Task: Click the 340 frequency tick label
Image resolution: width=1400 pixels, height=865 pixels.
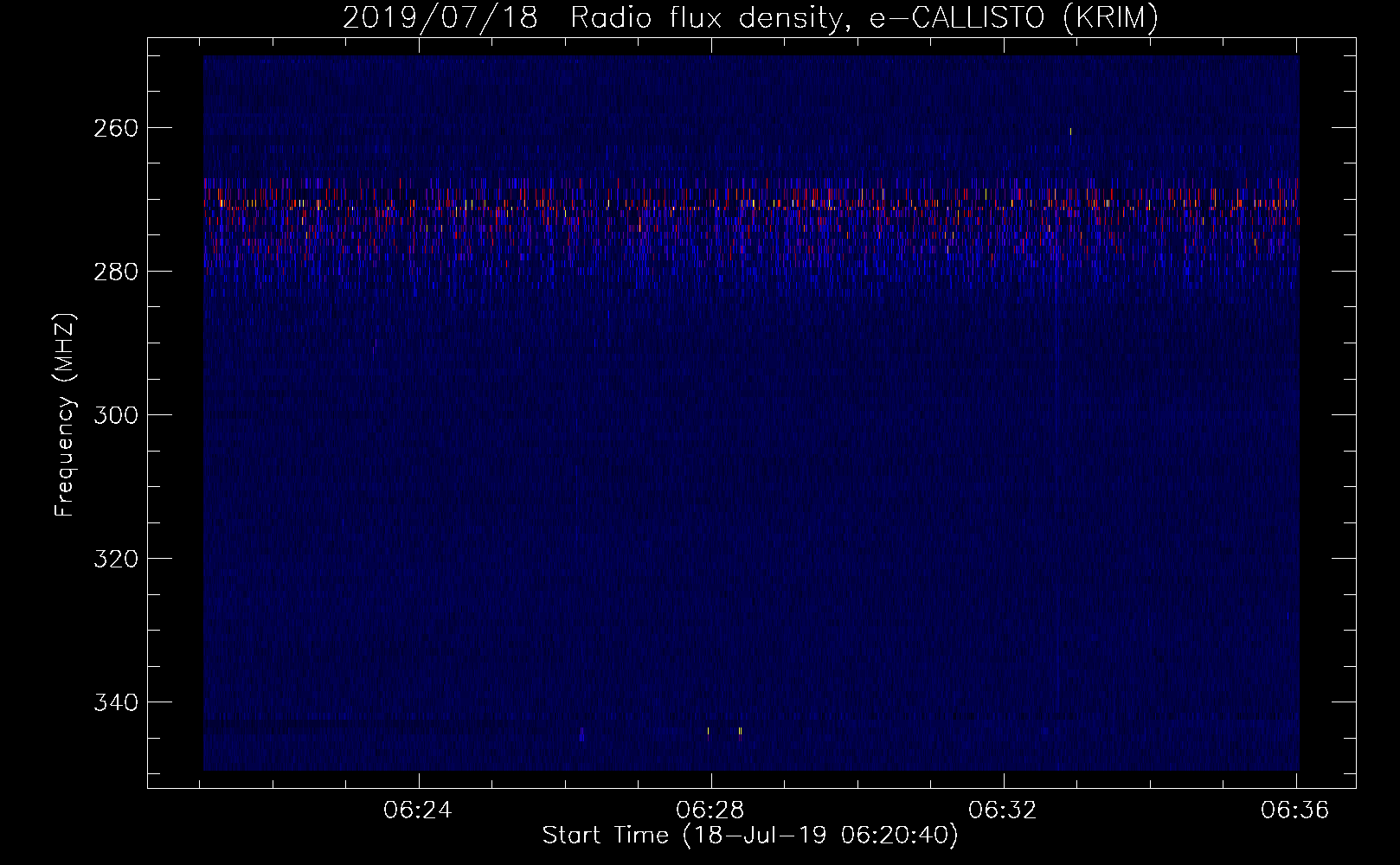Action: [115, 702]
